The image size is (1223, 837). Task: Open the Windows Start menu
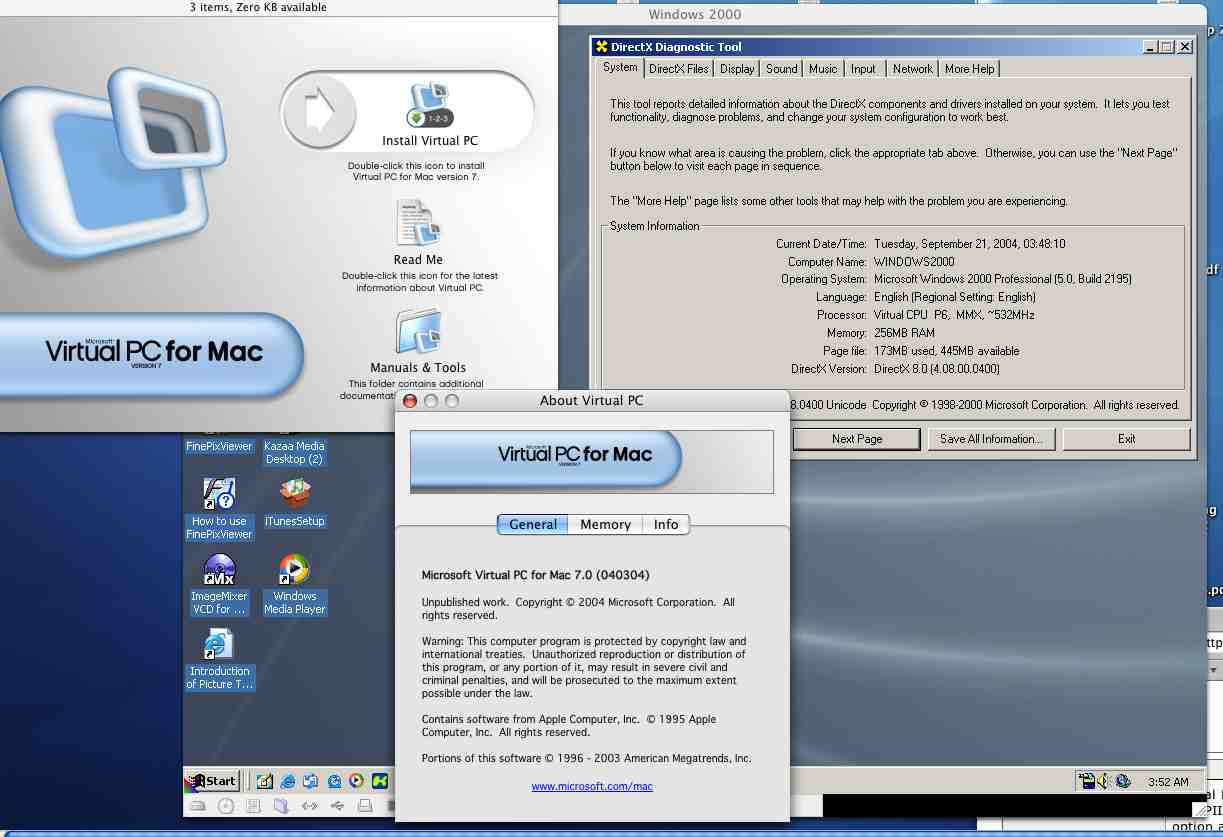(x=211, y=781)
